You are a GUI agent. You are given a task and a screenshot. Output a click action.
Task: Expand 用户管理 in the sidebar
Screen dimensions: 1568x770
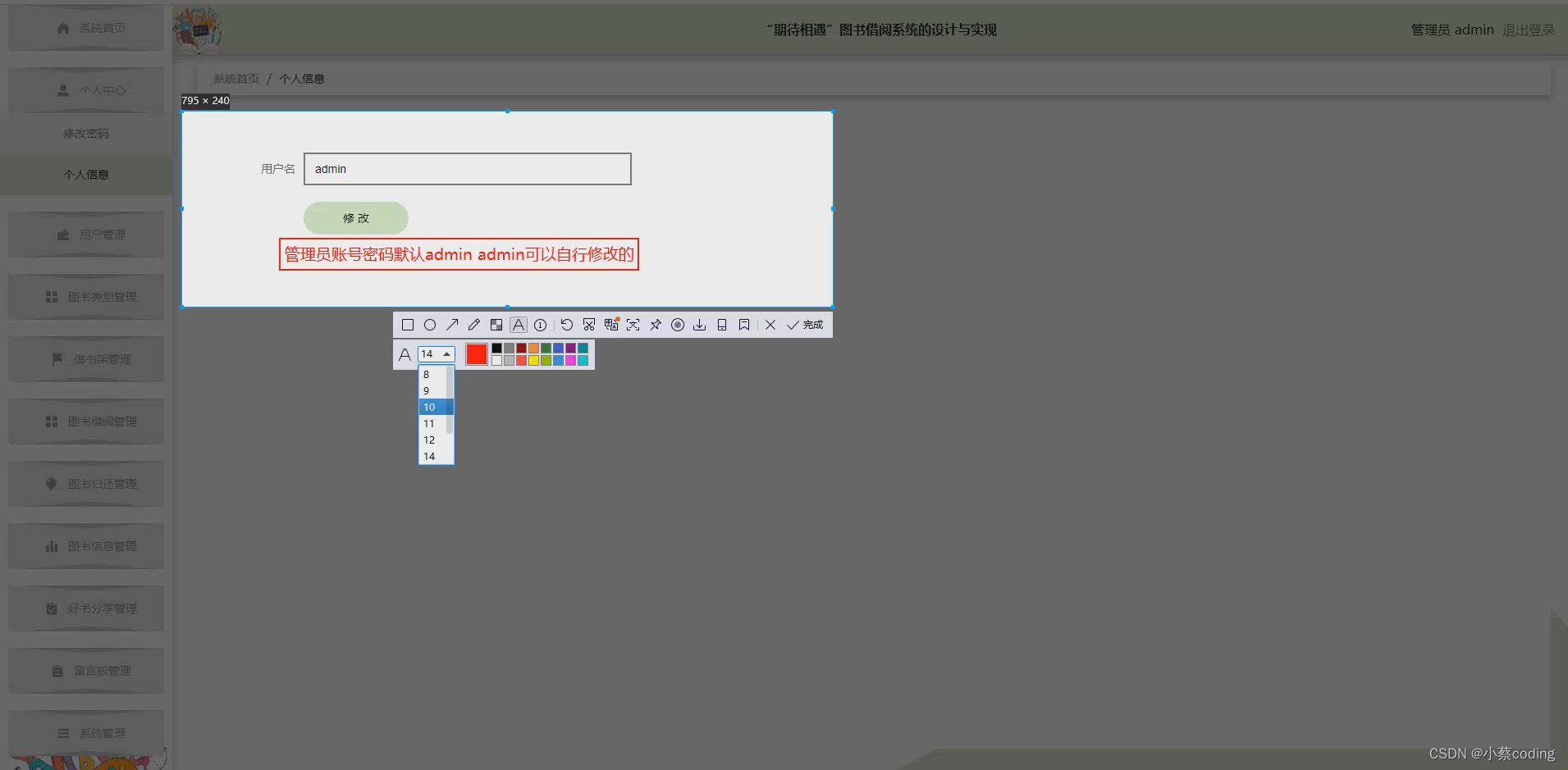coord(86,235)
